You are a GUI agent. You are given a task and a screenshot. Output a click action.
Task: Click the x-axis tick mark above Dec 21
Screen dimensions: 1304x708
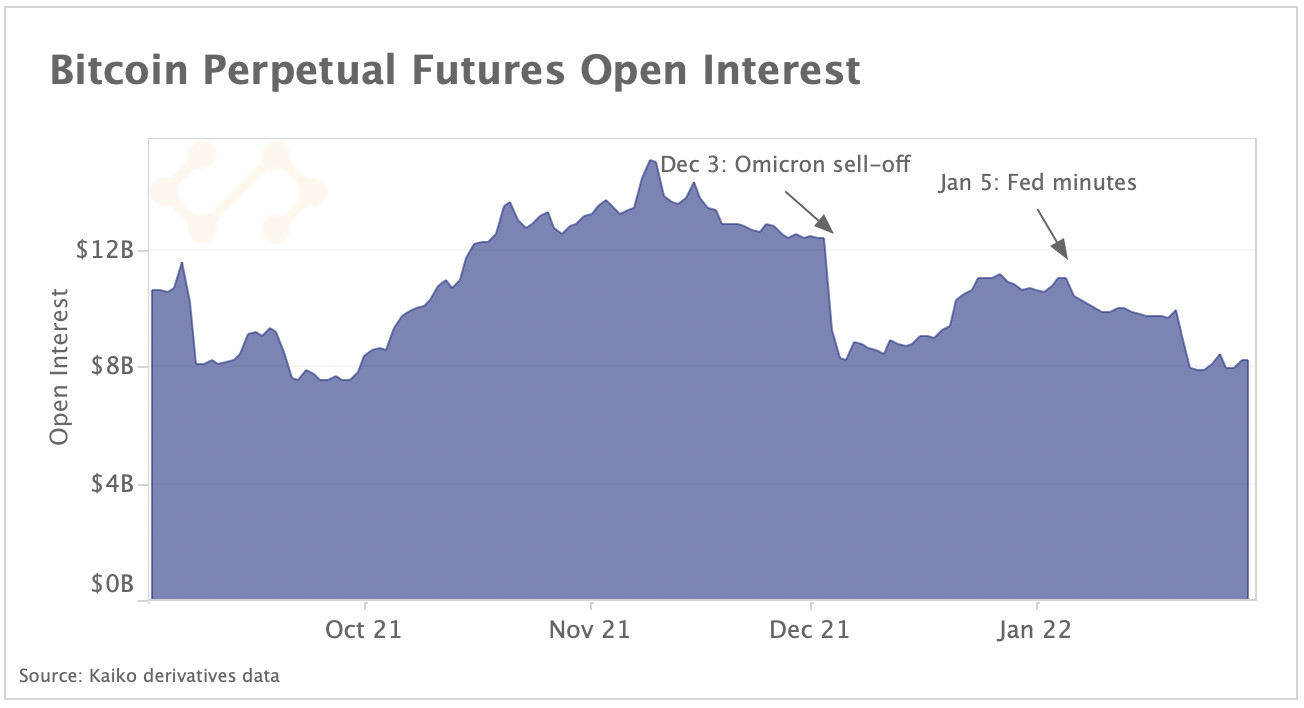812,604
